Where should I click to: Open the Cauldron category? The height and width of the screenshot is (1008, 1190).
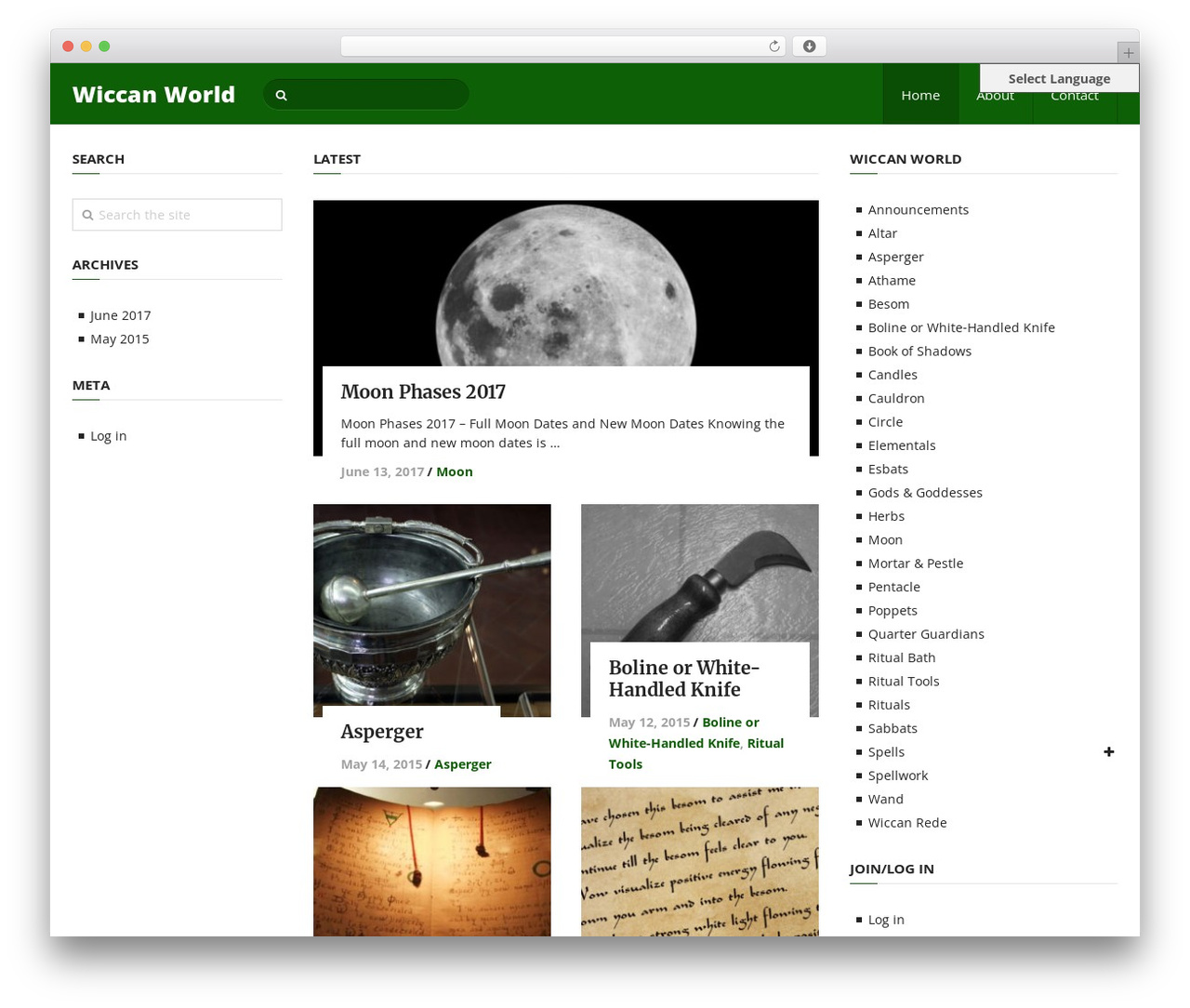pyautogui.click(x=896, y=398)
